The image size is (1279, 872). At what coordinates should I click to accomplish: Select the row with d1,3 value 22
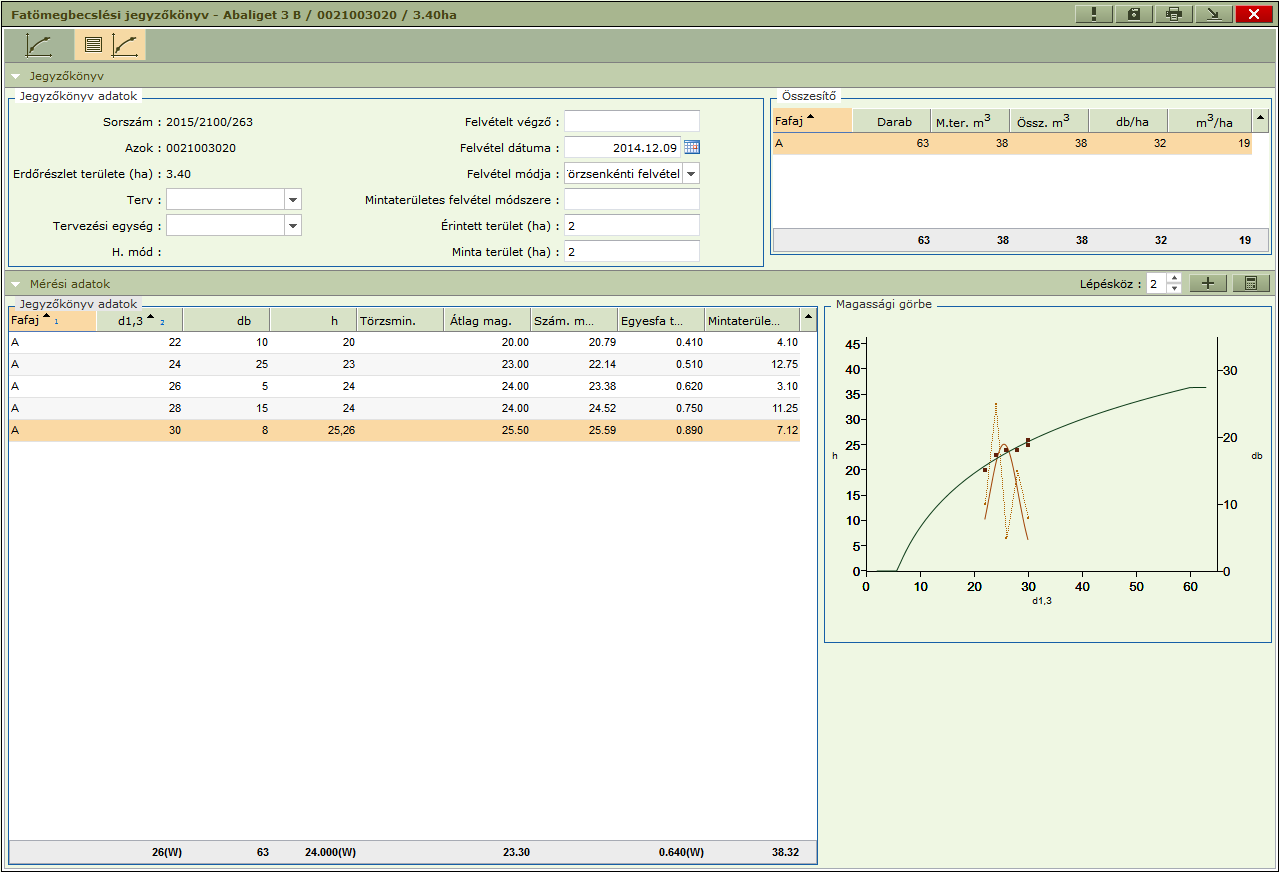point(405,342)
